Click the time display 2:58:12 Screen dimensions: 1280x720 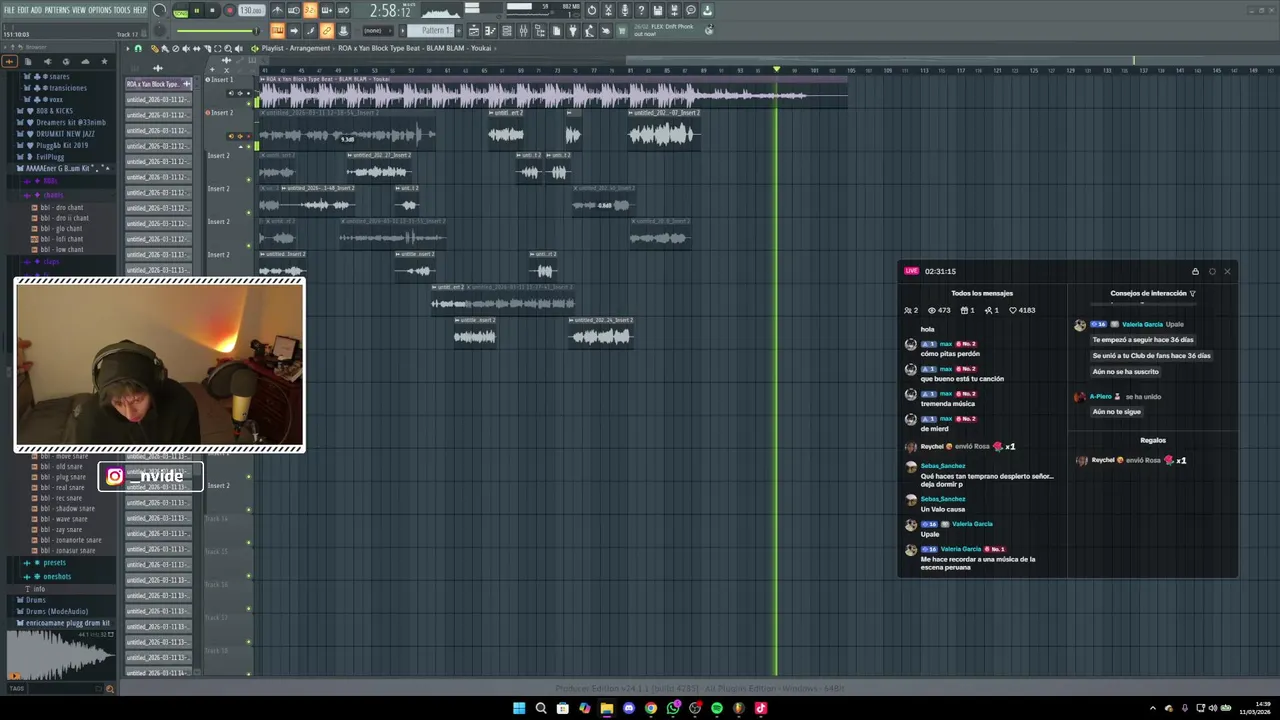point(391,11)
